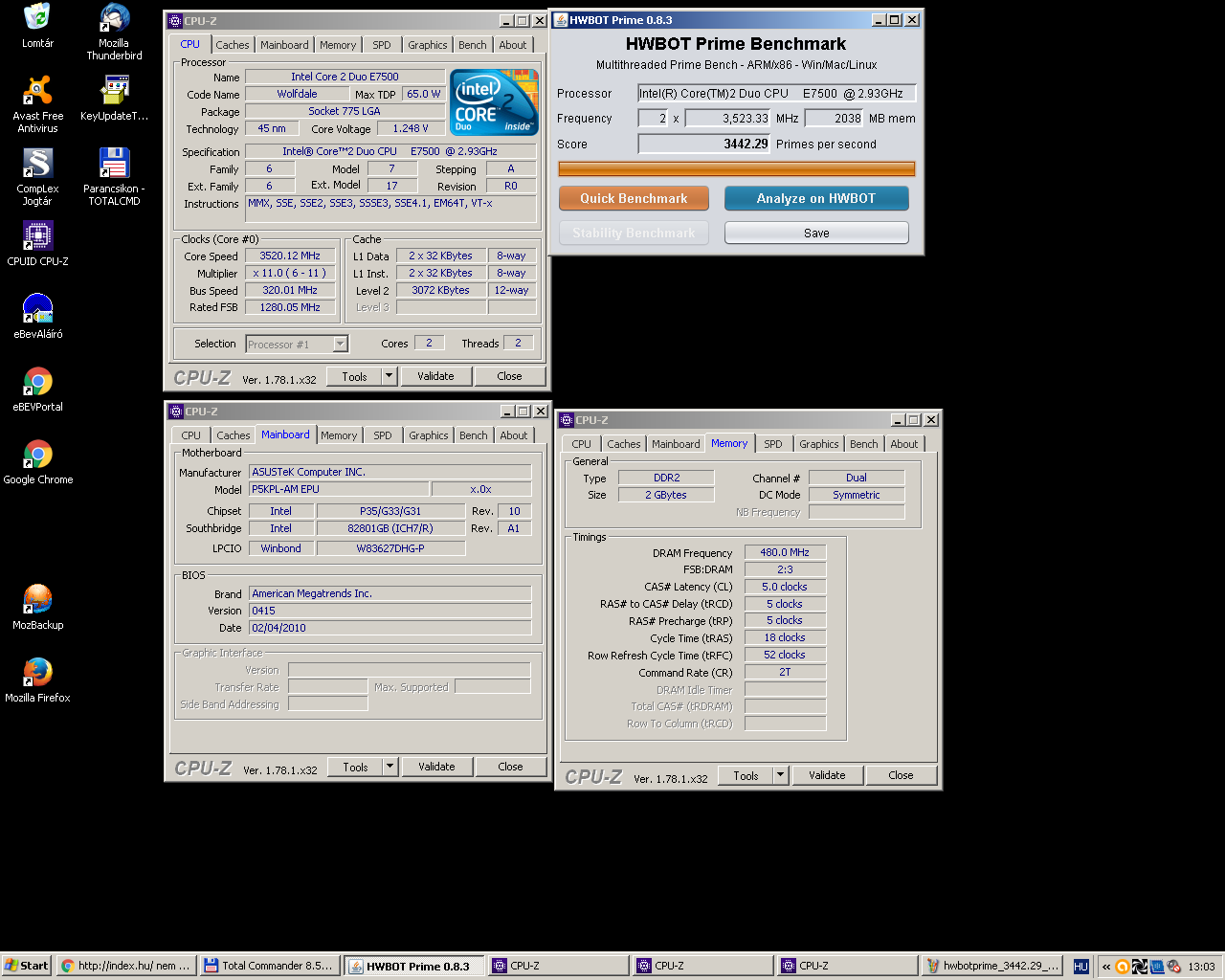
Task: Click Validate in top CPU-Z window
Action: 435,376
